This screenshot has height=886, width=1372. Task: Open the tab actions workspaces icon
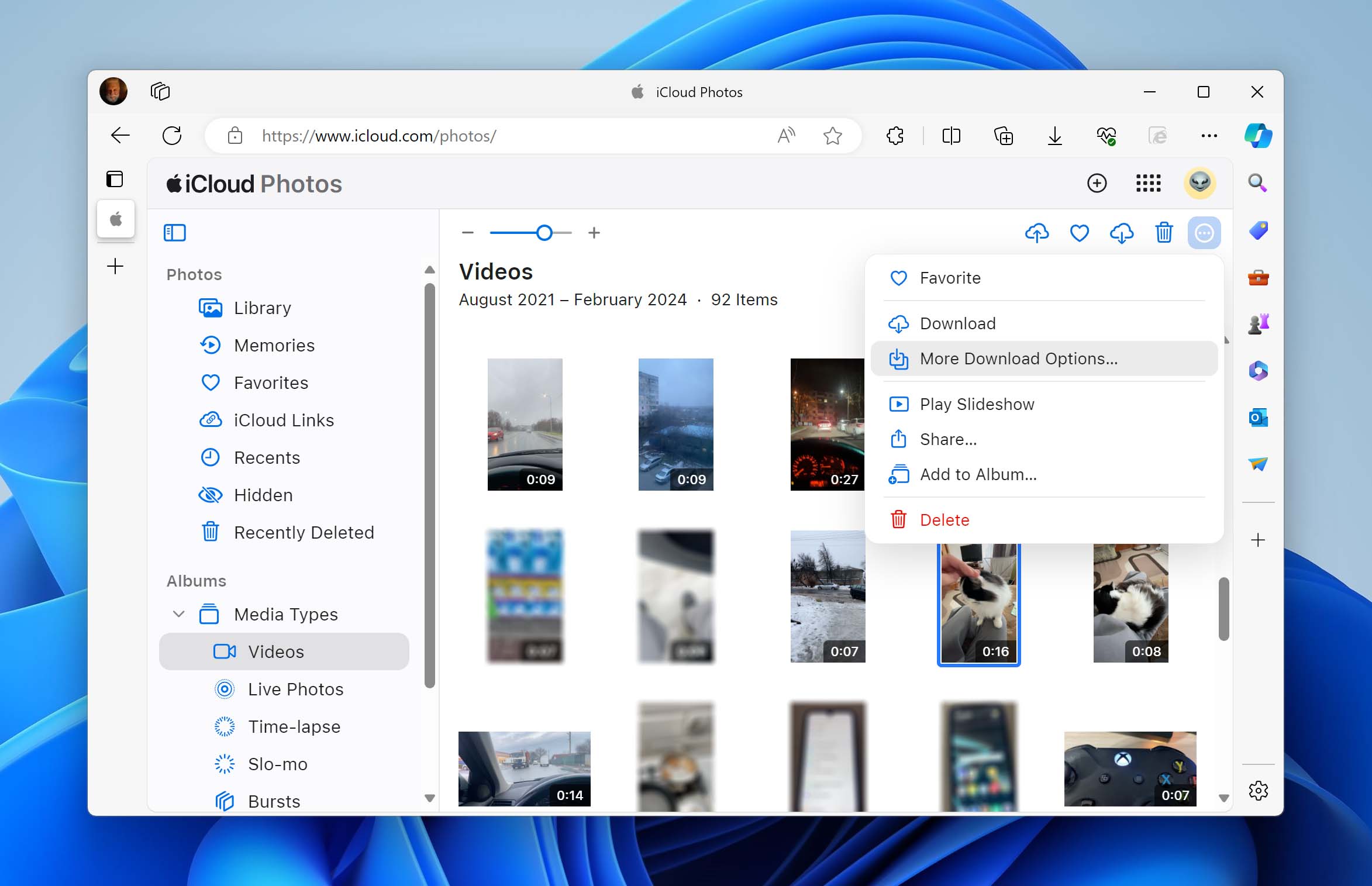coord(160,91)
